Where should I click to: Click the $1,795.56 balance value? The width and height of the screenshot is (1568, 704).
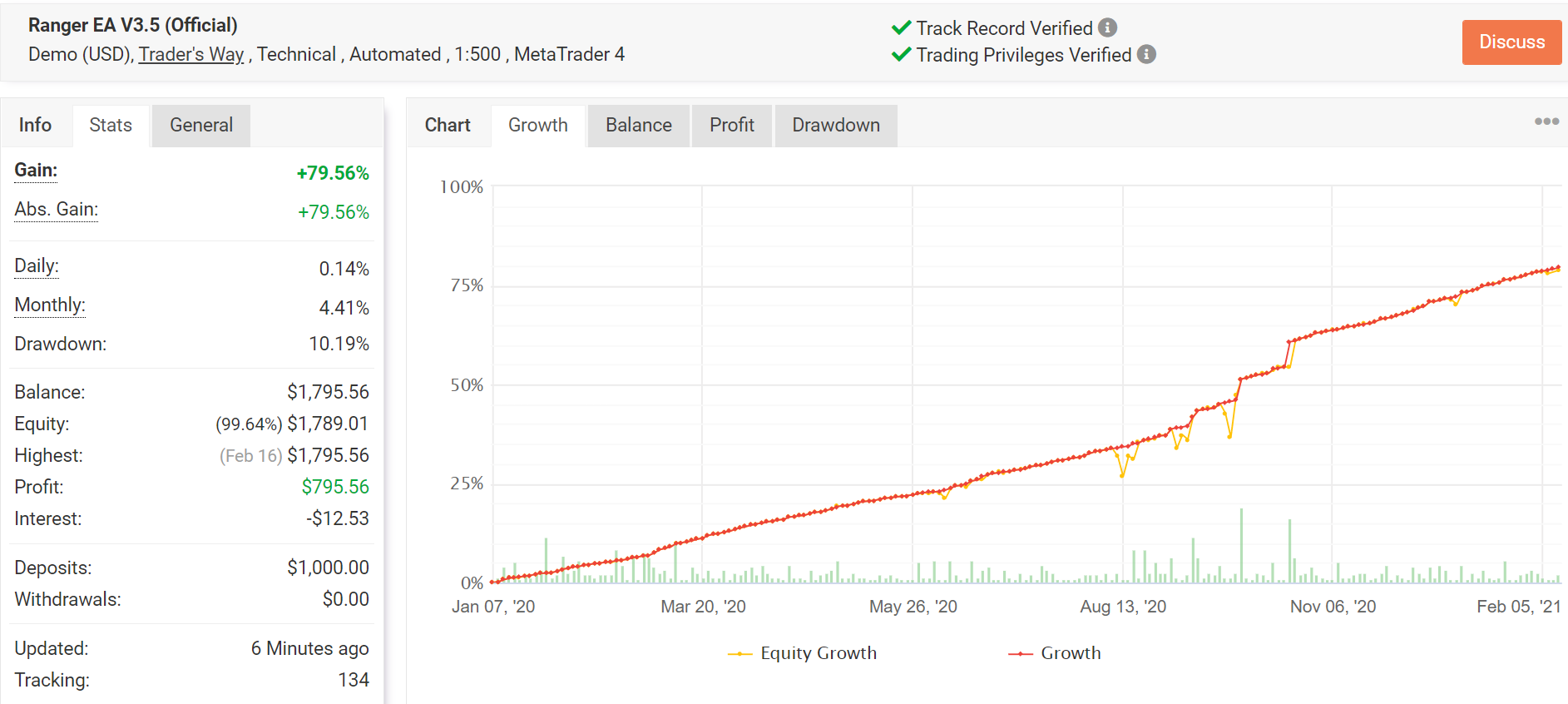pyautogui.click(x=329, y=392)
